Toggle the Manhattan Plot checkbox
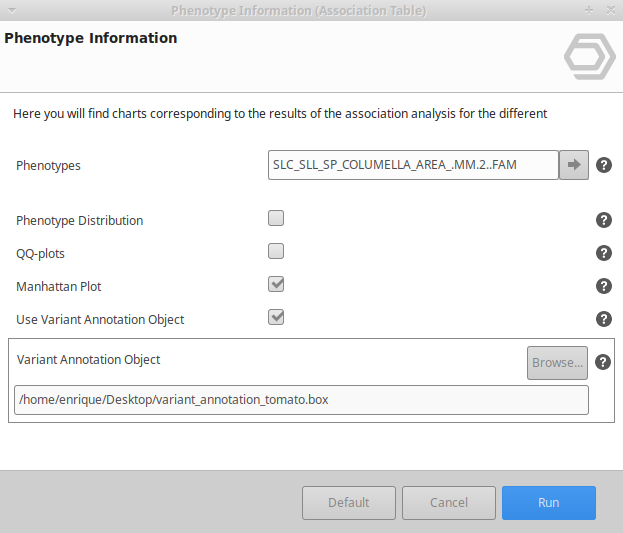The image size is (623, 533). [276, 284]
